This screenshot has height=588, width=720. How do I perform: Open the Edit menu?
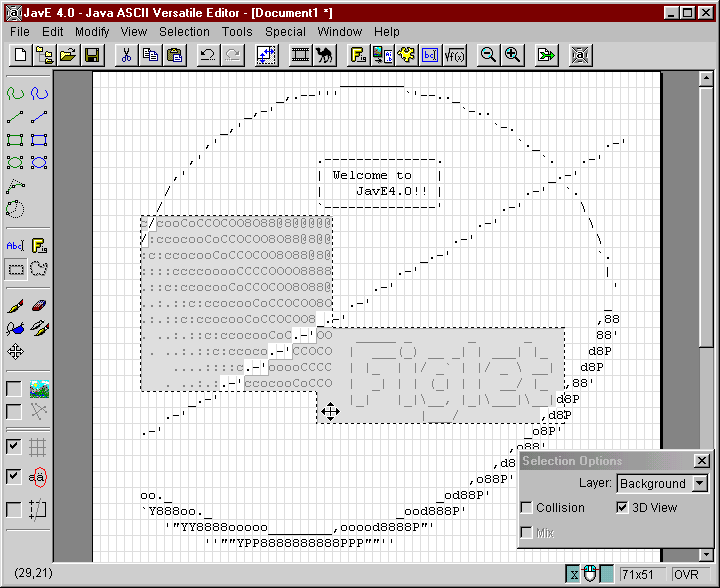[x=52, y=32]
